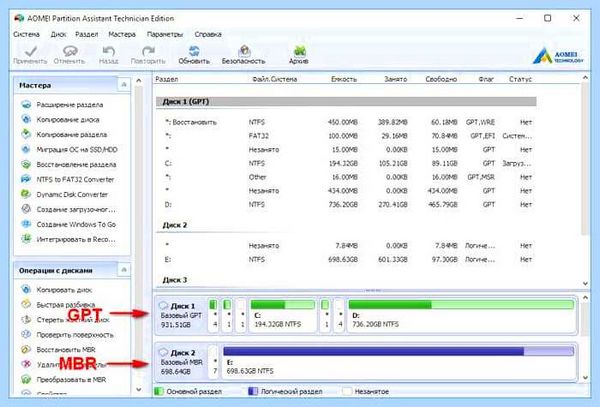Viewport: 600px width, 407px height.
Task: Sort by Файл.Система column header
Action: point(274,79)
